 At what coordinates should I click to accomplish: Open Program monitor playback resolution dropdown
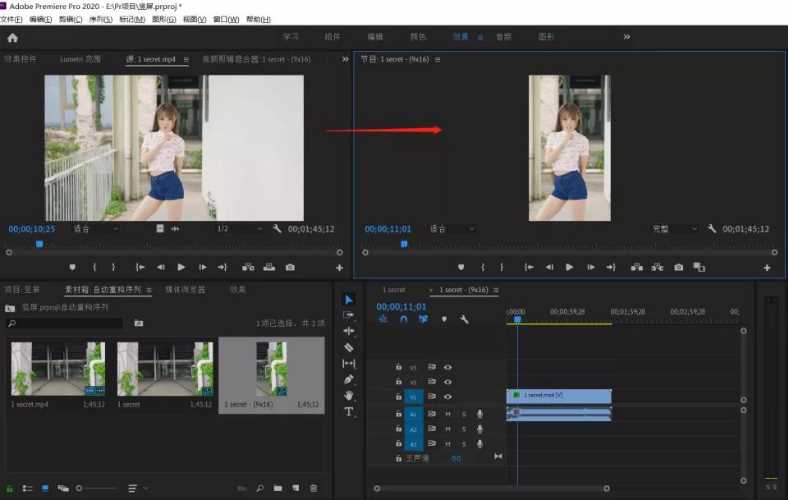(x=674, y=229)
